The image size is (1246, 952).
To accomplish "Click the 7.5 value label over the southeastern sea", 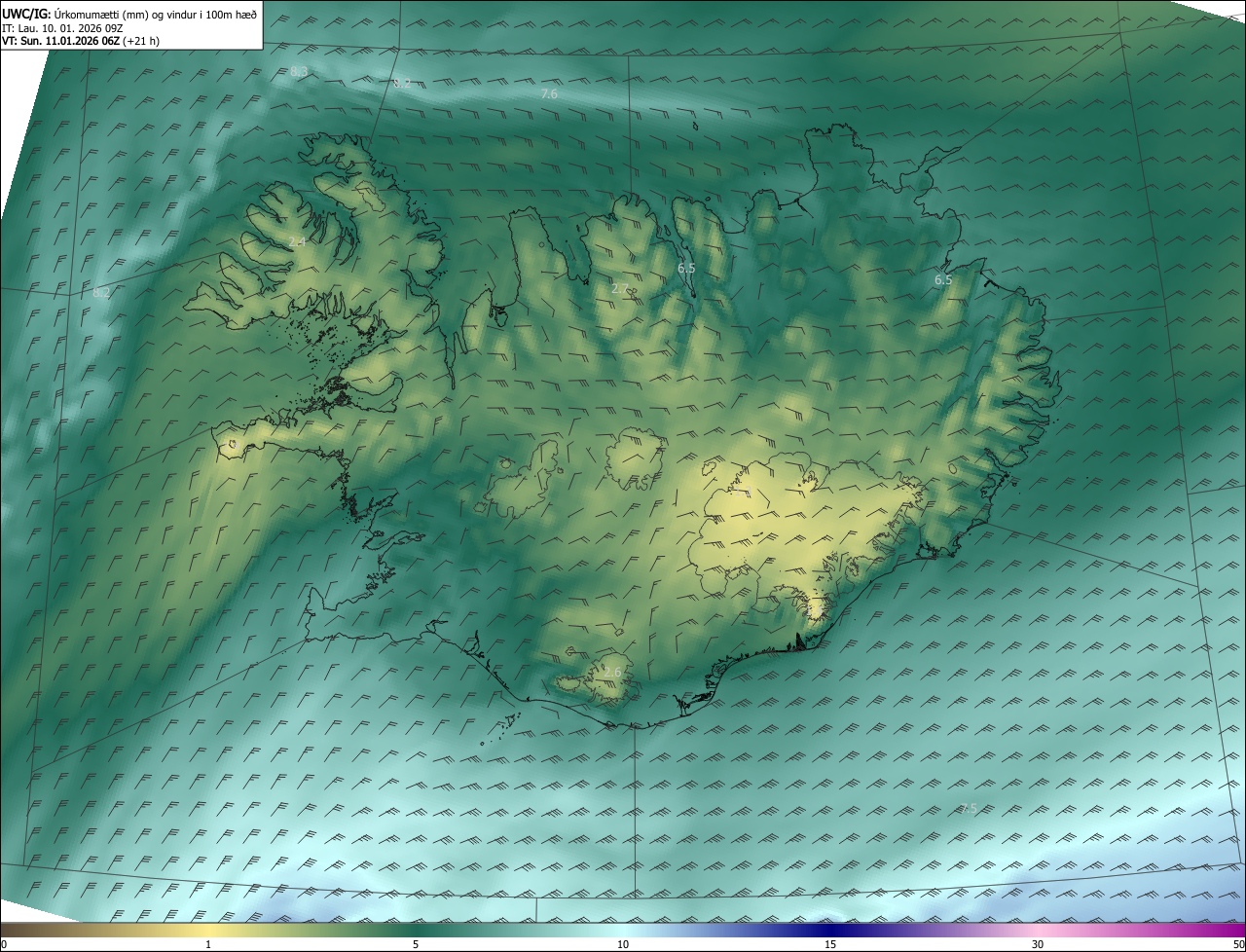I will (x=968, y=809).
